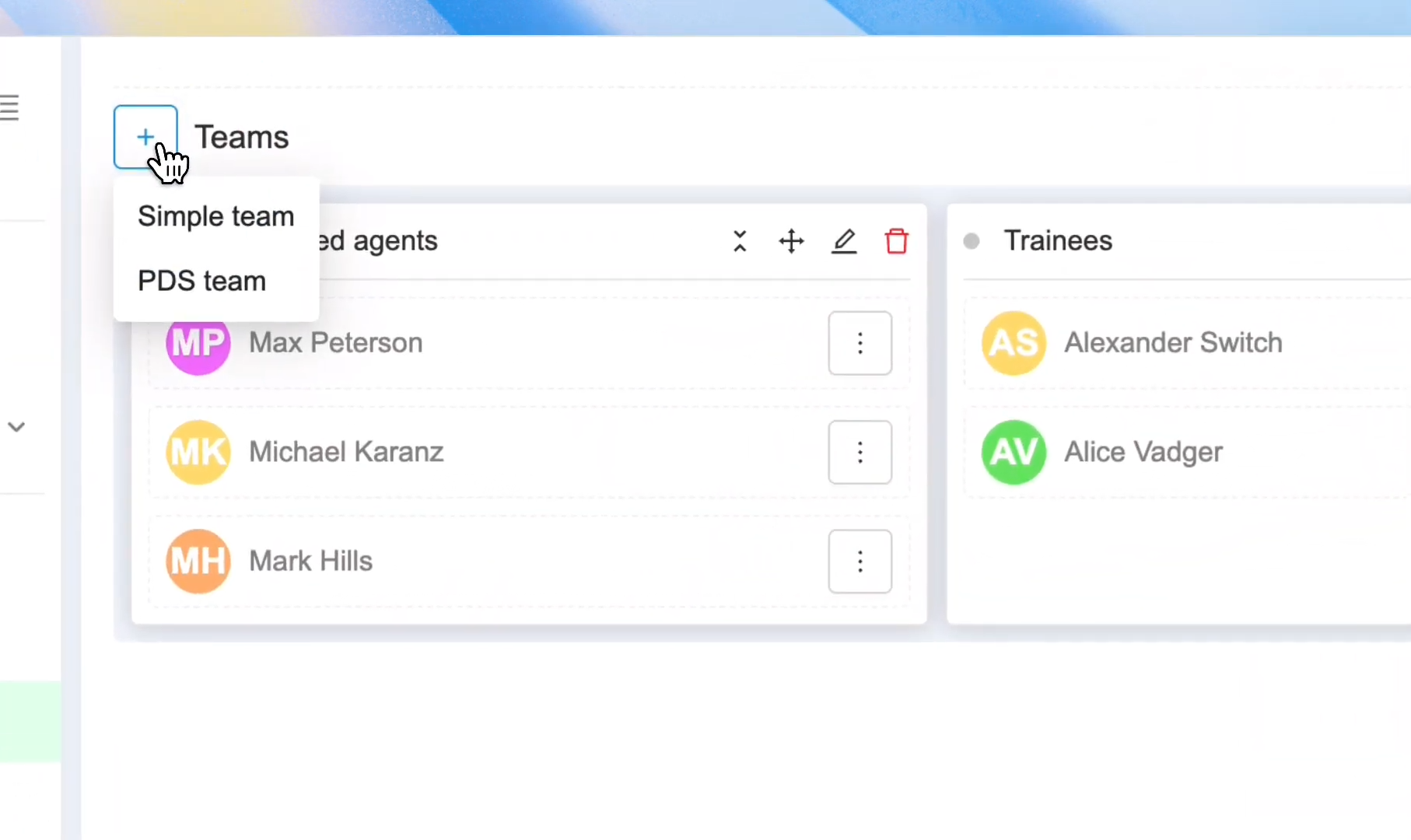Click the AV avatar of Alice Vadger
This screenshot has height=840, width=1411.
coord(1014,452)
